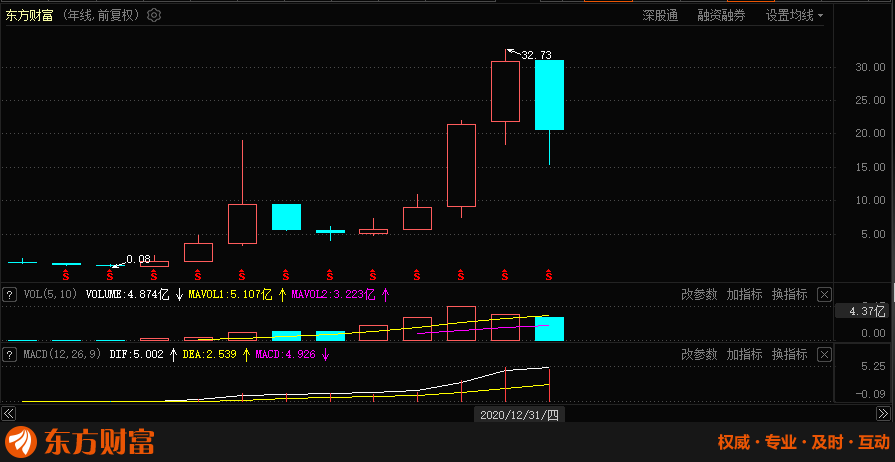Screen dimensions: 895x462
Task: Click the MAVOL2:3.223亿 value
Action: (333, 295)
